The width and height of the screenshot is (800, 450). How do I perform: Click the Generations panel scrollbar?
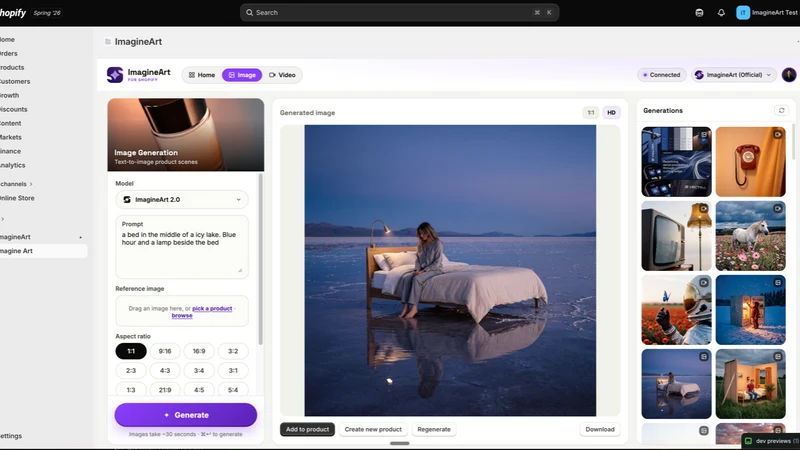[794, 141]
